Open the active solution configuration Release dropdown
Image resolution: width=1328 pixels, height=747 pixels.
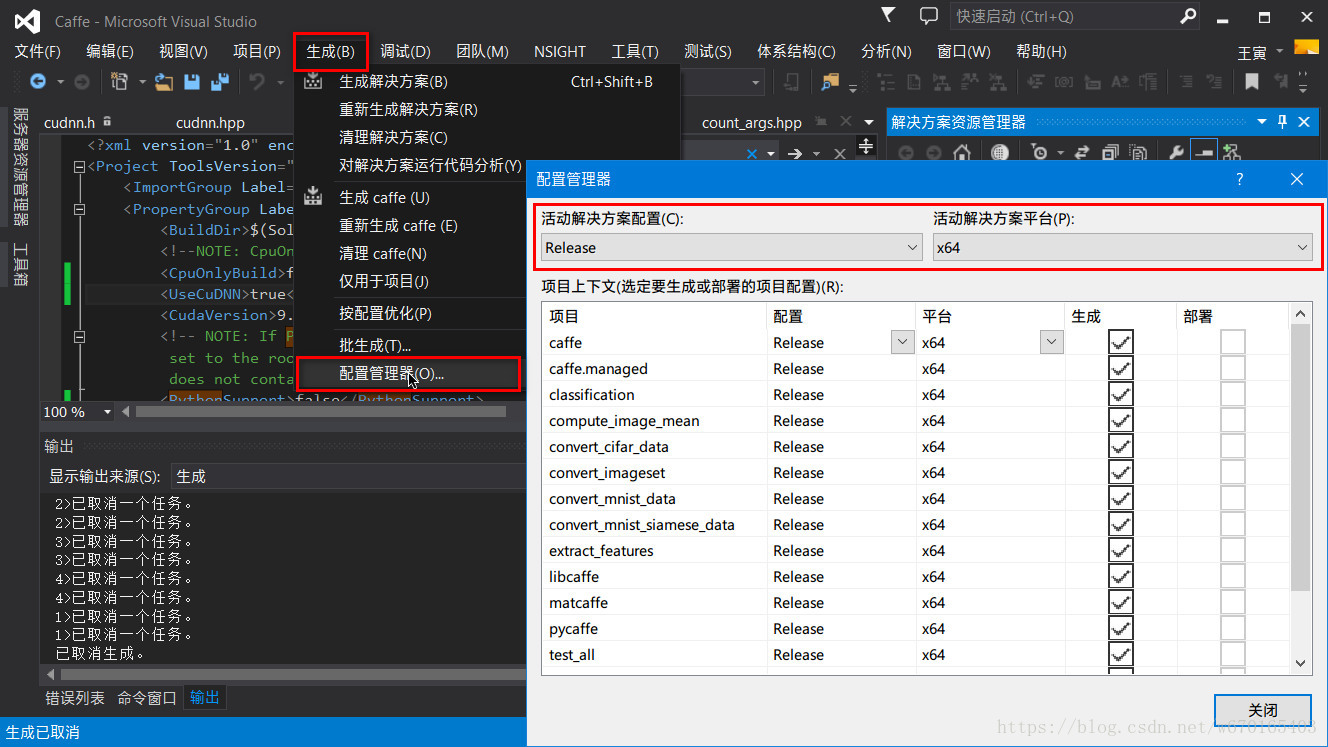coord(731,247)
